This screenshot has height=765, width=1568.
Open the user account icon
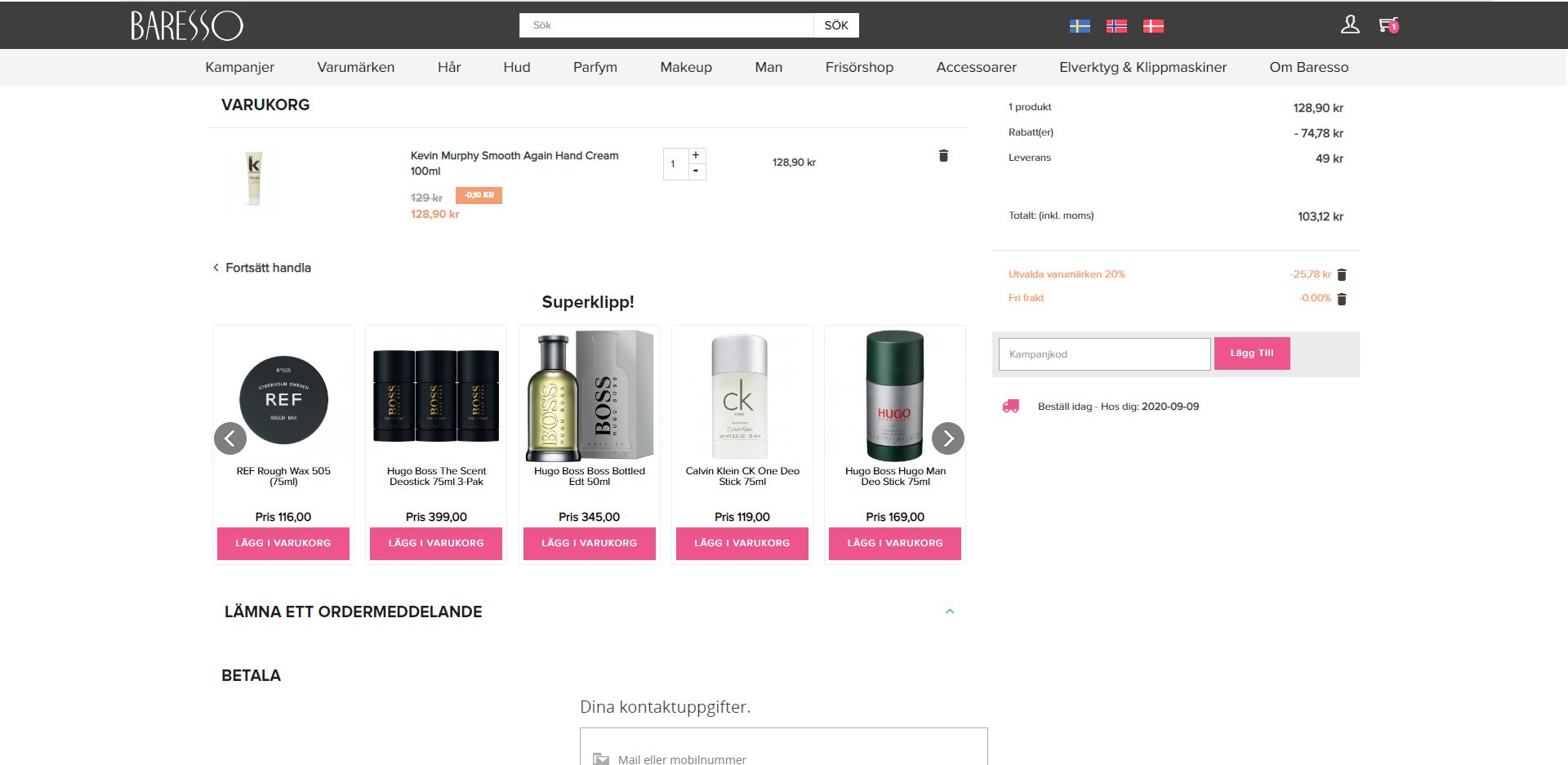pyautogui.click(x=1350, y=25)
